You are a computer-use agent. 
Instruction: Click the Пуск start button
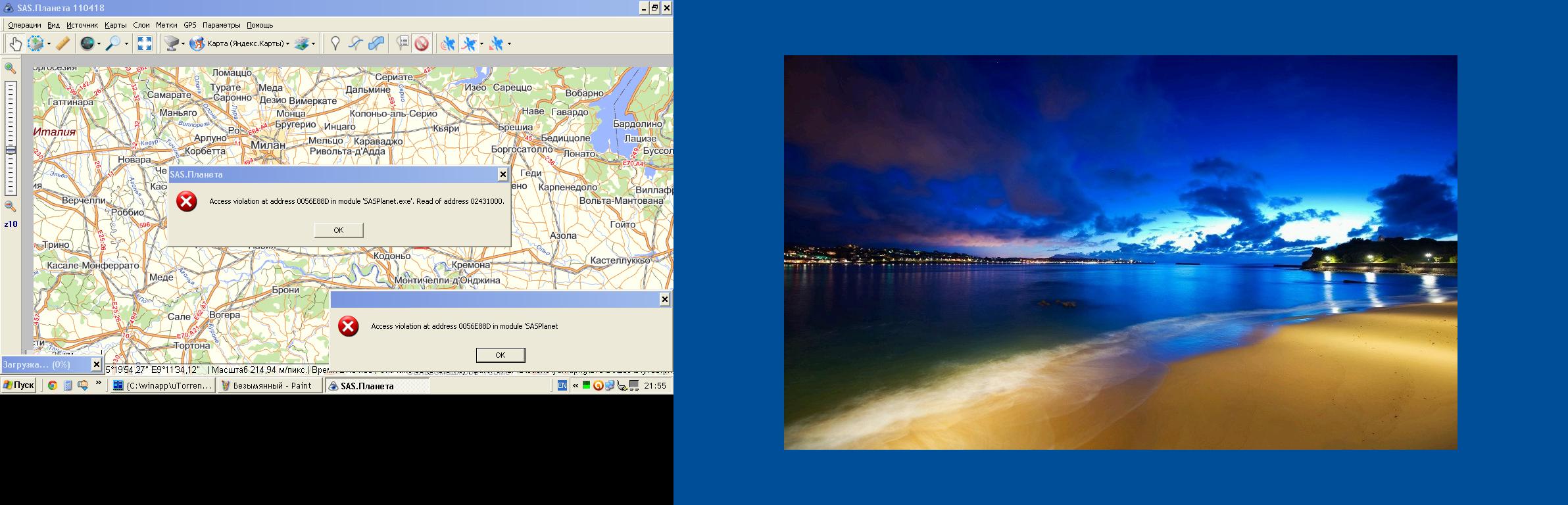(x=18, y=386)
